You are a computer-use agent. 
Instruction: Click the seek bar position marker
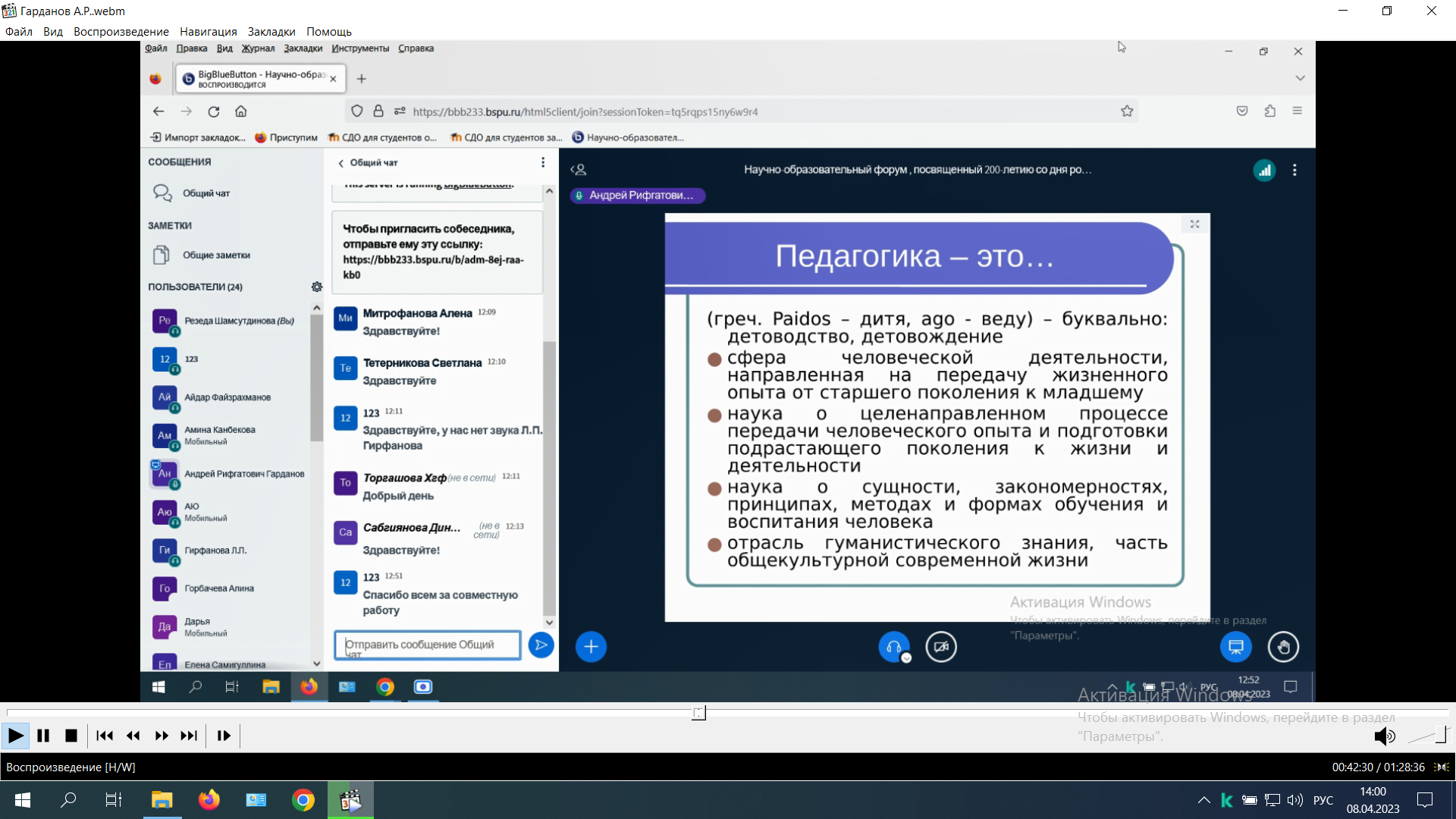tap(698, 713)
